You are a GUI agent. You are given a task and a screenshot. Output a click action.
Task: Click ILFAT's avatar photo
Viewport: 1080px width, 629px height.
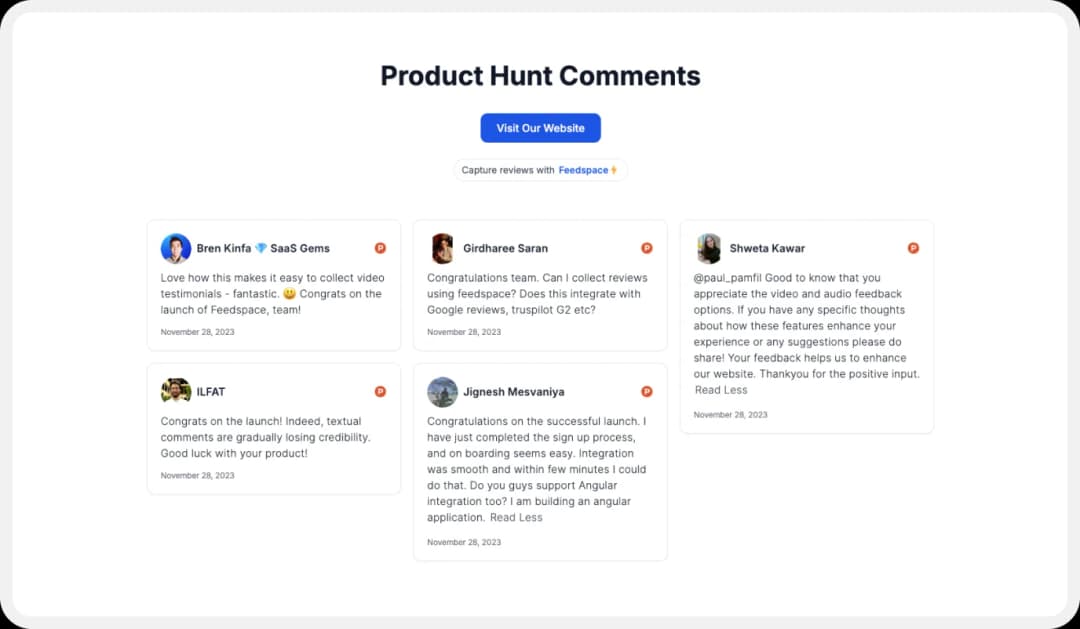click(176, 391)
